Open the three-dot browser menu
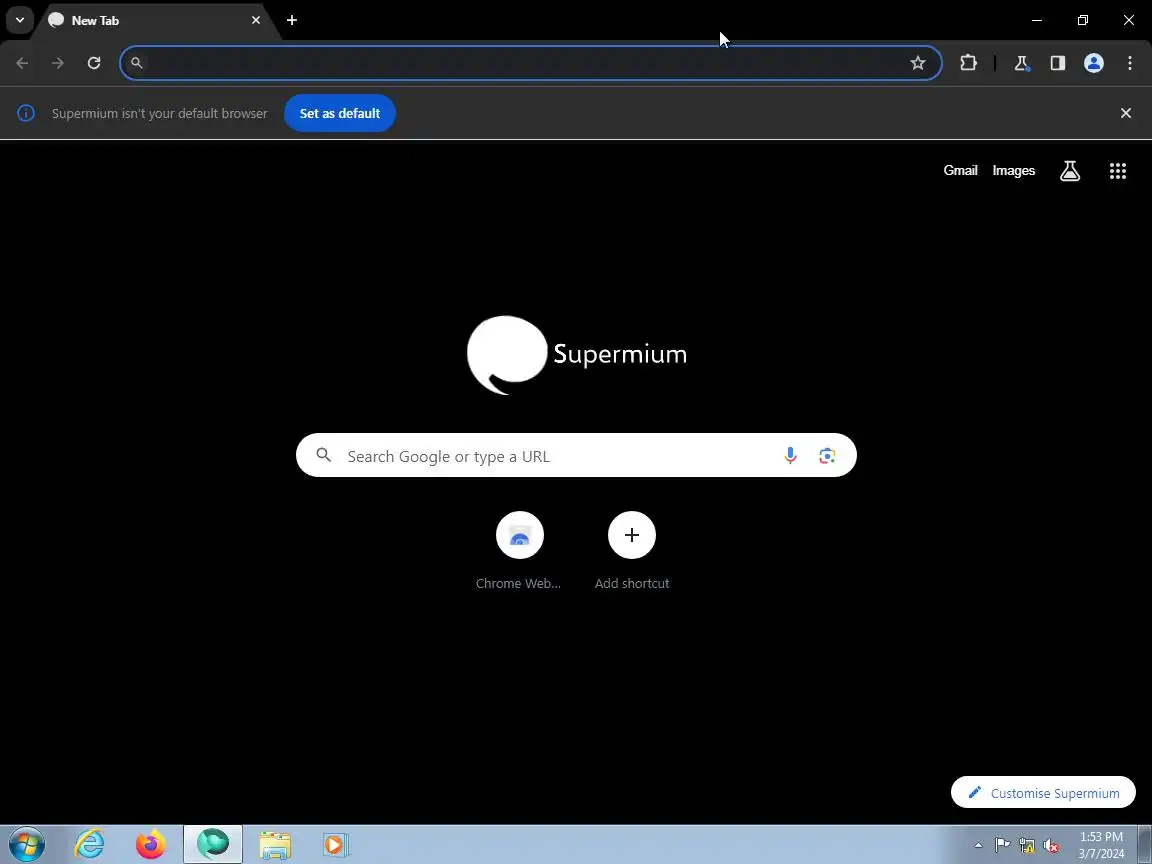The width and height of the screenshot is (1152, 864). (x=1130, y=63)
